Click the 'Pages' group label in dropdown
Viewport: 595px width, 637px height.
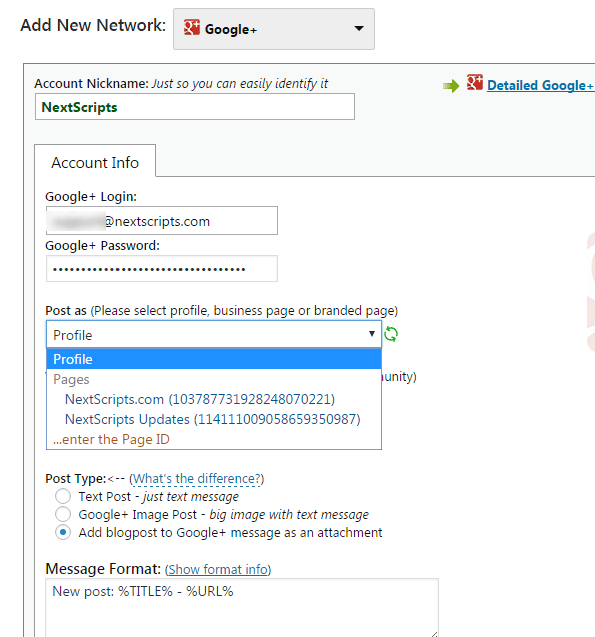[71, 379]
